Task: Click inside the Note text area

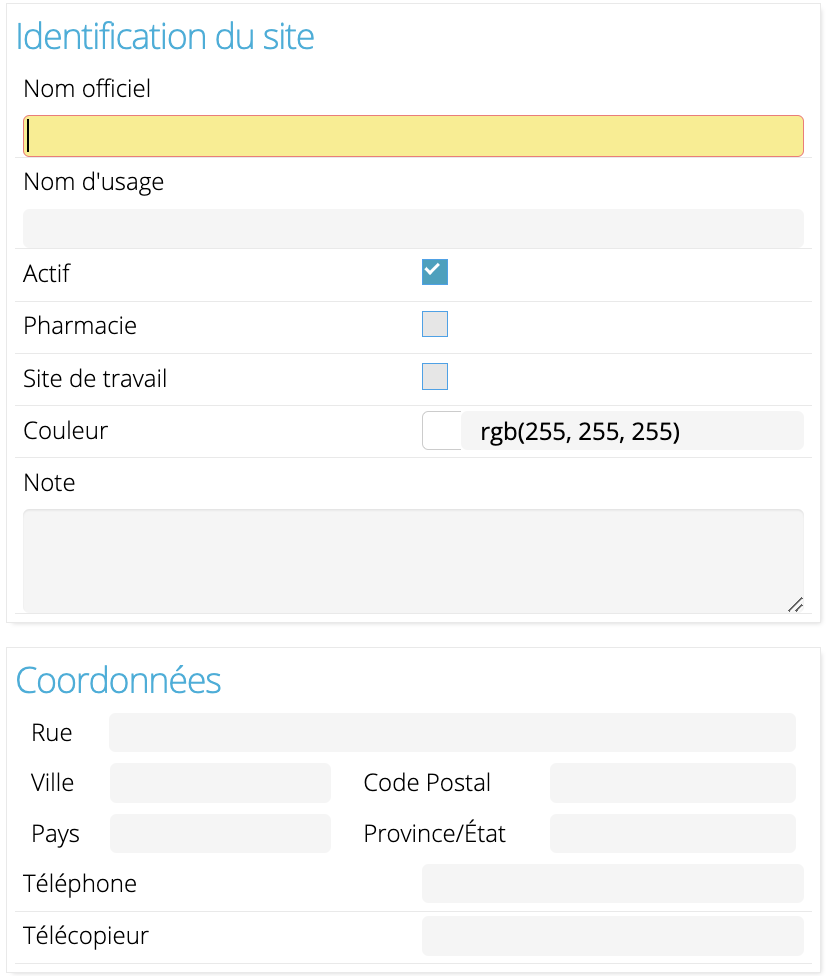Action: (413, 561)
